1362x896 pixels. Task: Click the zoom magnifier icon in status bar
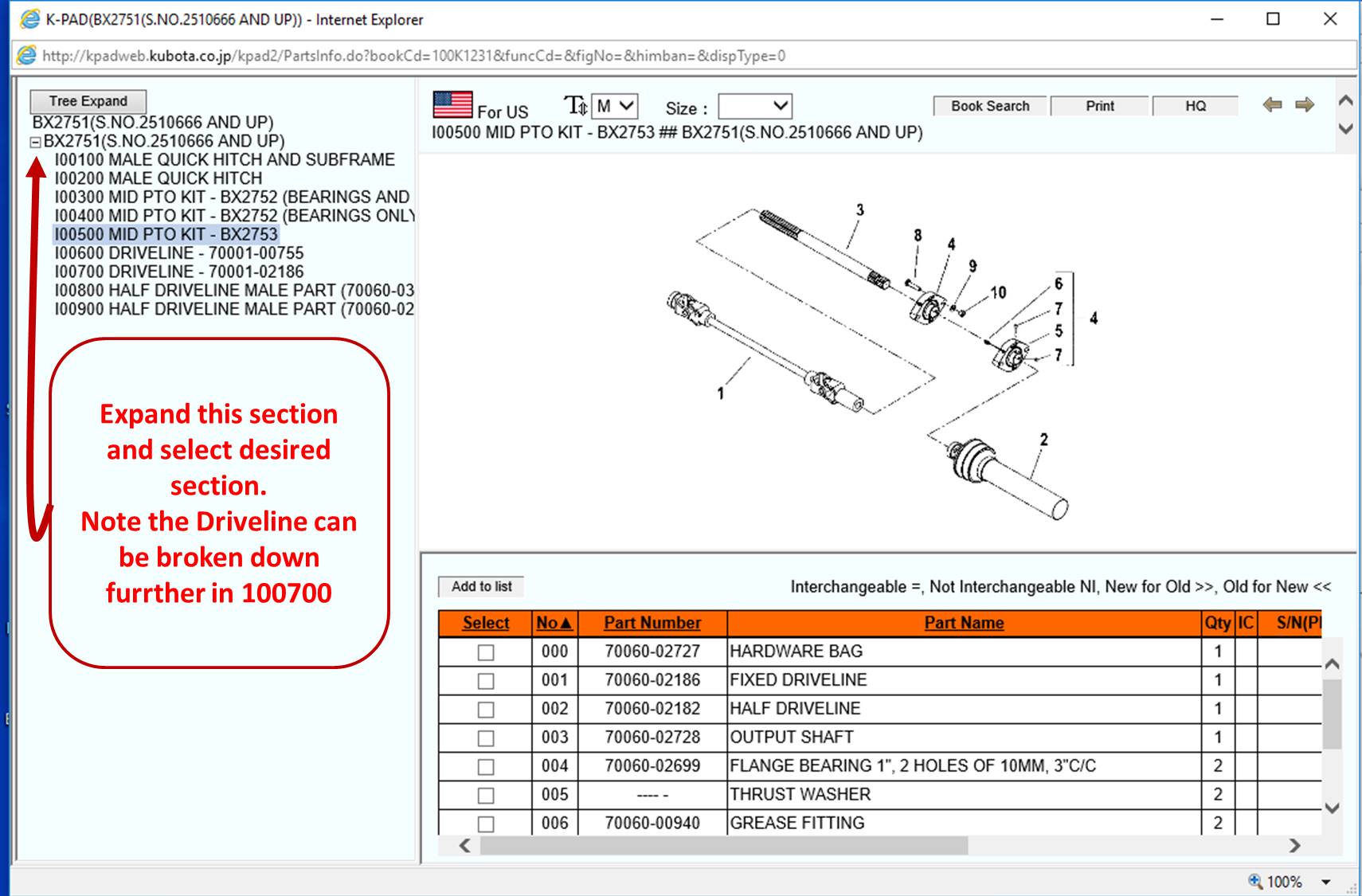[1255, 881]
